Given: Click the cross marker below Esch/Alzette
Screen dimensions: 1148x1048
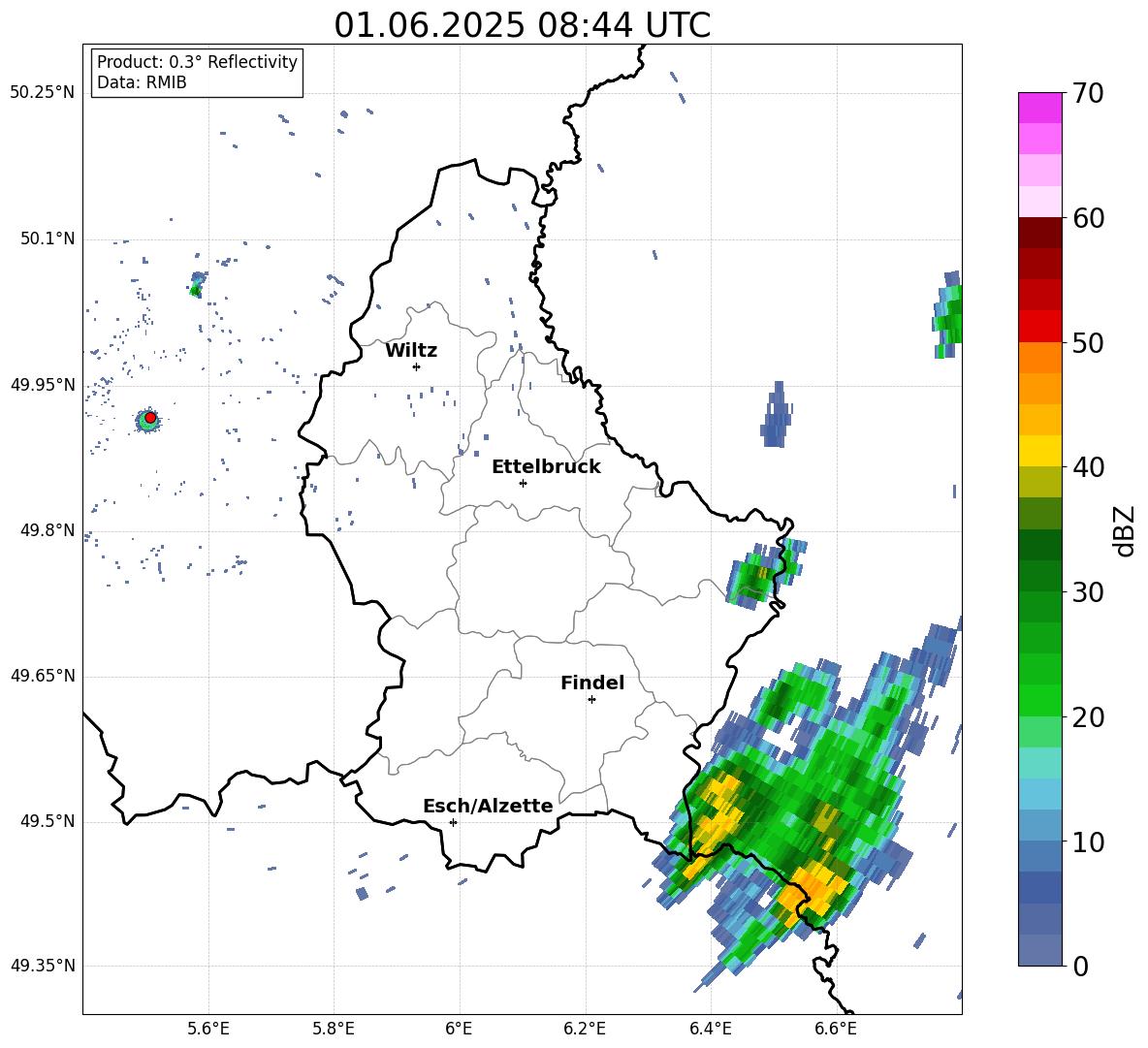Looking at the screenshot, I should tap(453, 822).
